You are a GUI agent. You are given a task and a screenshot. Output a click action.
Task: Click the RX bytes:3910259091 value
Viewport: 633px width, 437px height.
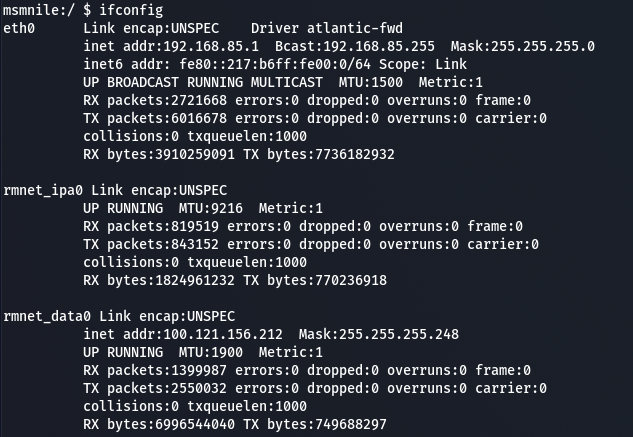click(159, 154)
